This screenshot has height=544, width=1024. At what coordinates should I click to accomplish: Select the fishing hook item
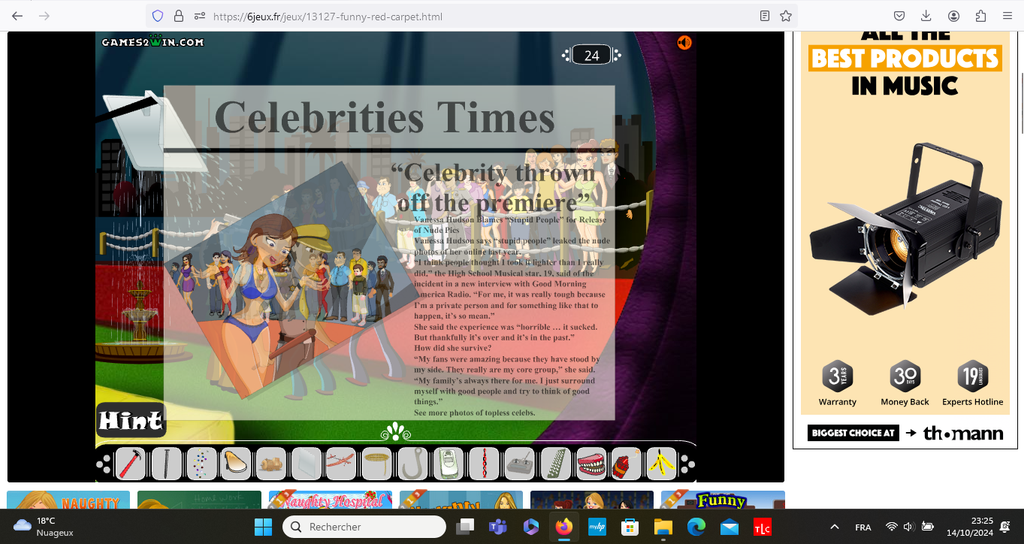(x=412, y=463)
